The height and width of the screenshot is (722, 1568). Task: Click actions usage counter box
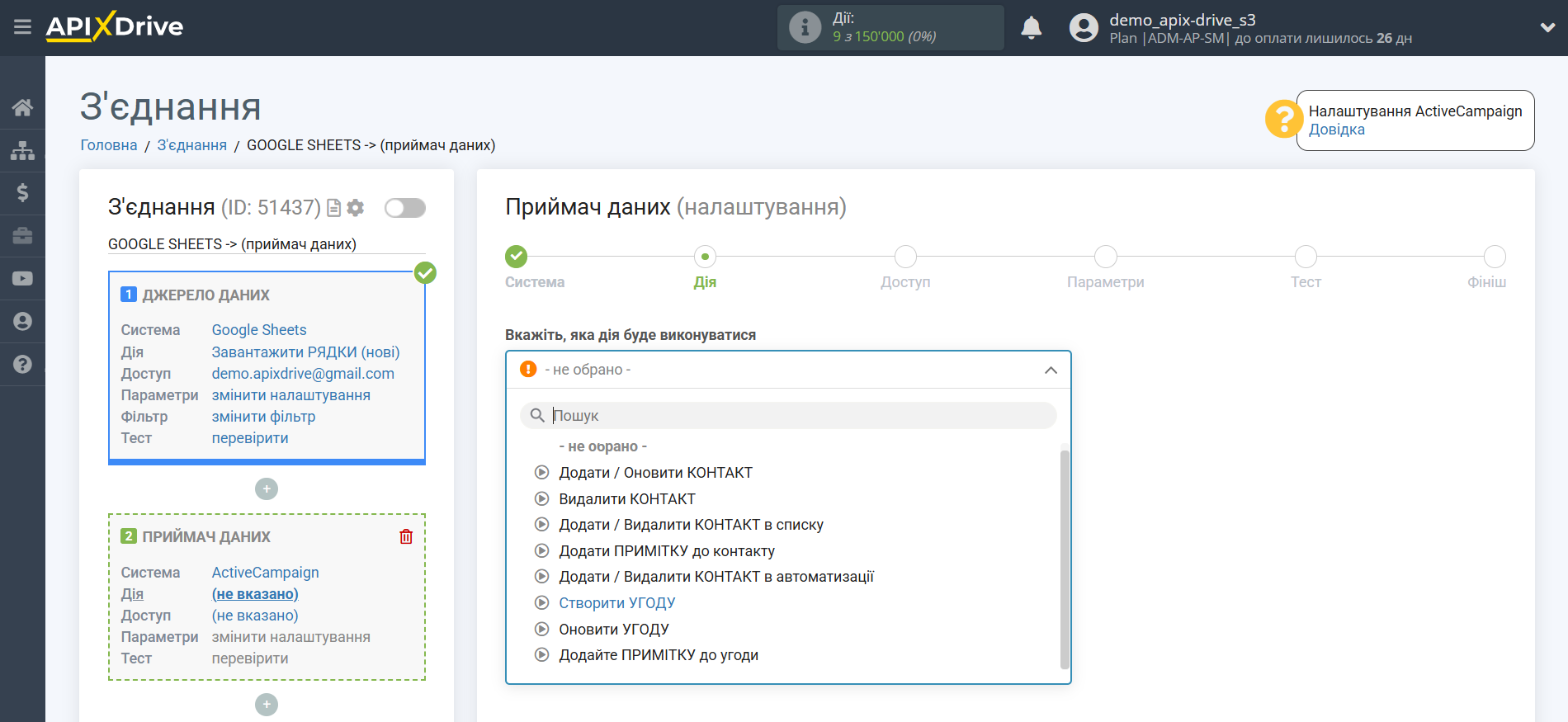pyautogui.click(x=890, y=27)
